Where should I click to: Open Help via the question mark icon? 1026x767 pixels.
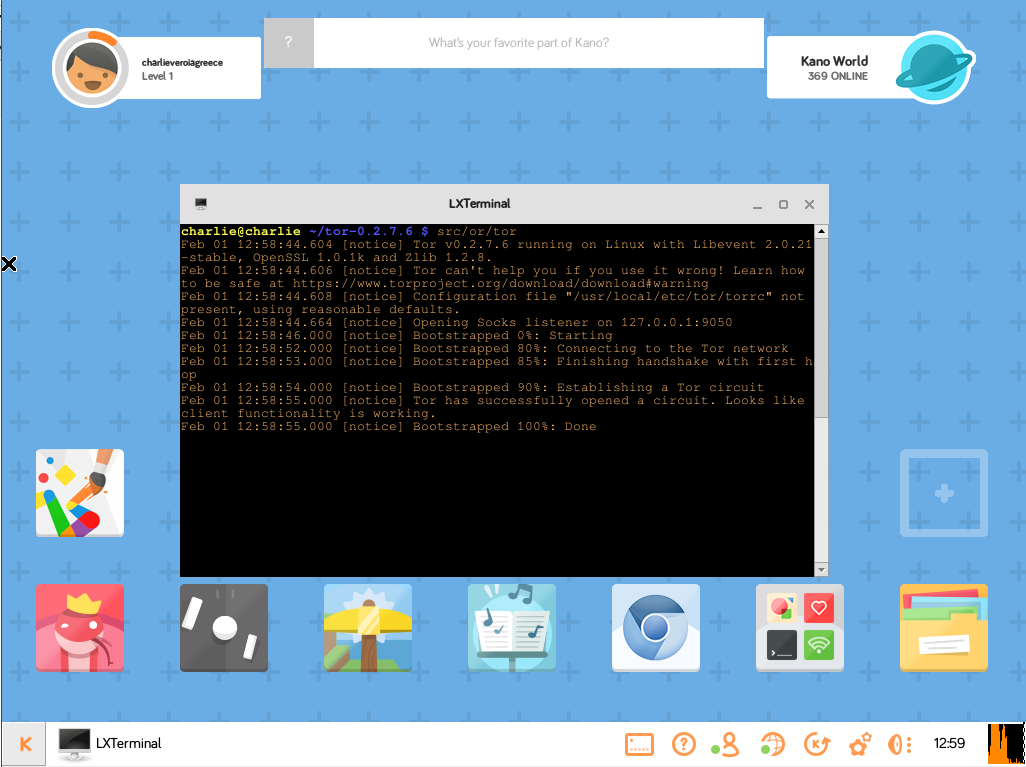[684, 744]
